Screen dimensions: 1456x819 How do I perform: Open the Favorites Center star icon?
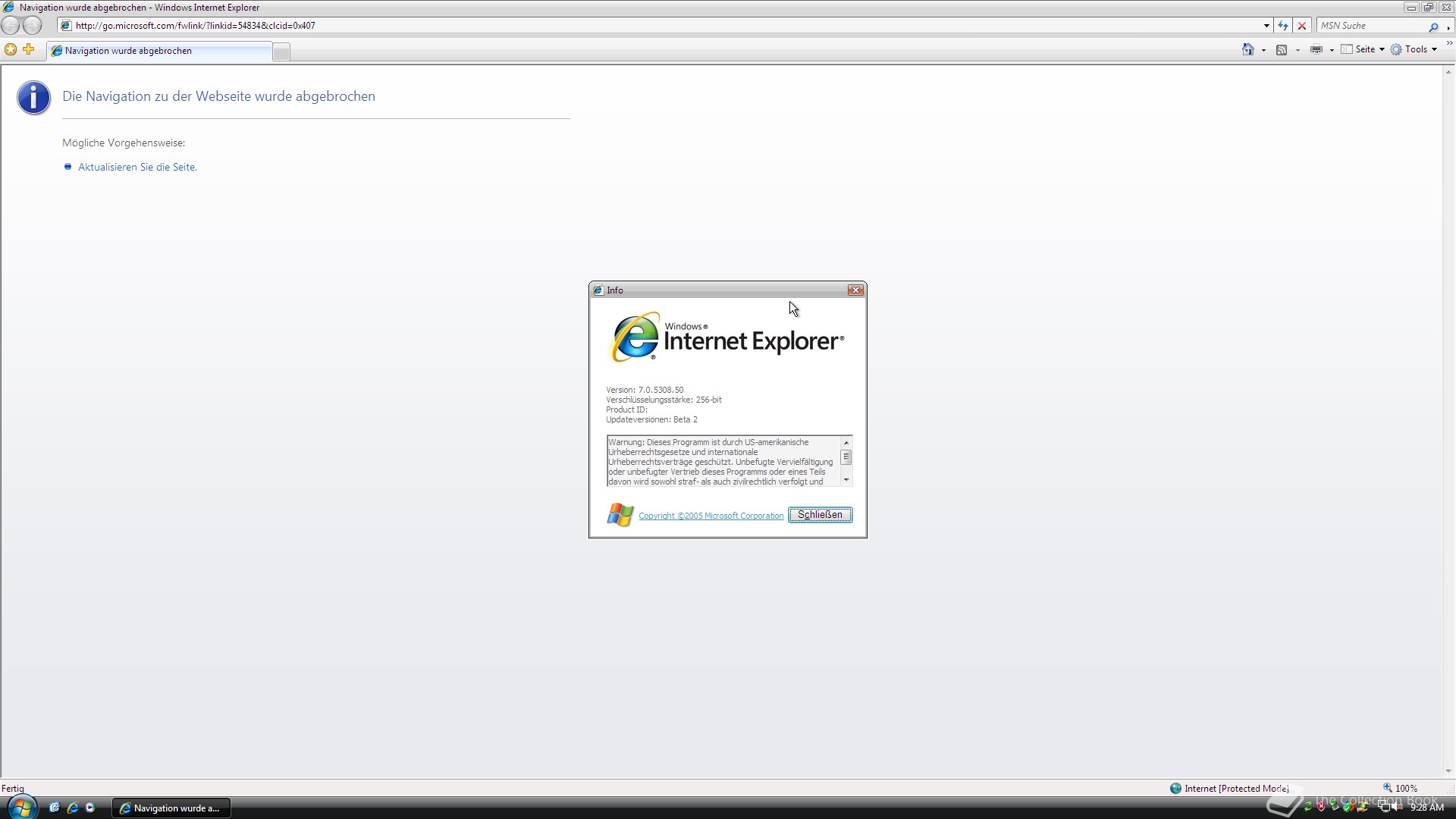pyautogui.click(x=11, y=49)
